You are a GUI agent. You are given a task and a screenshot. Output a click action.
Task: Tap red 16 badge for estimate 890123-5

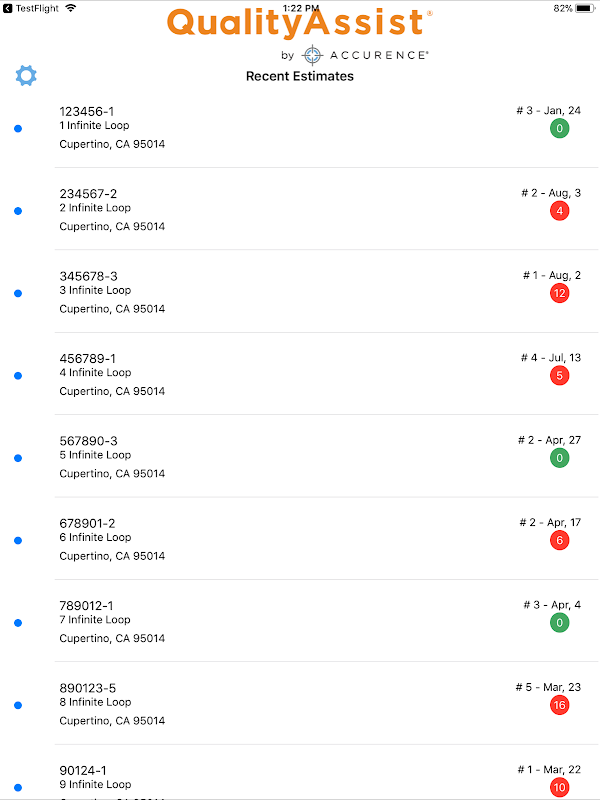(560, 705)
